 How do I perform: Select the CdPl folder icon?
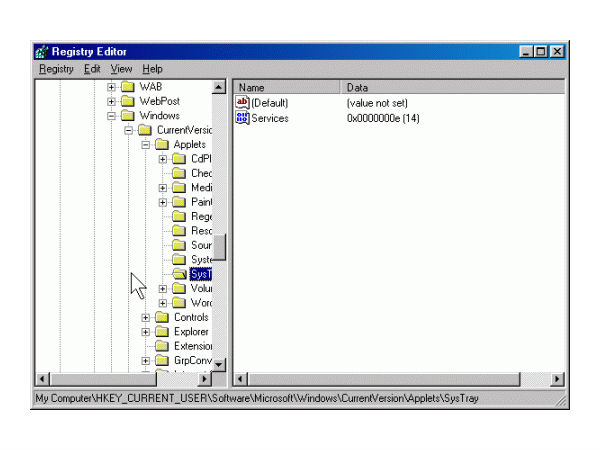pos(179,159)
